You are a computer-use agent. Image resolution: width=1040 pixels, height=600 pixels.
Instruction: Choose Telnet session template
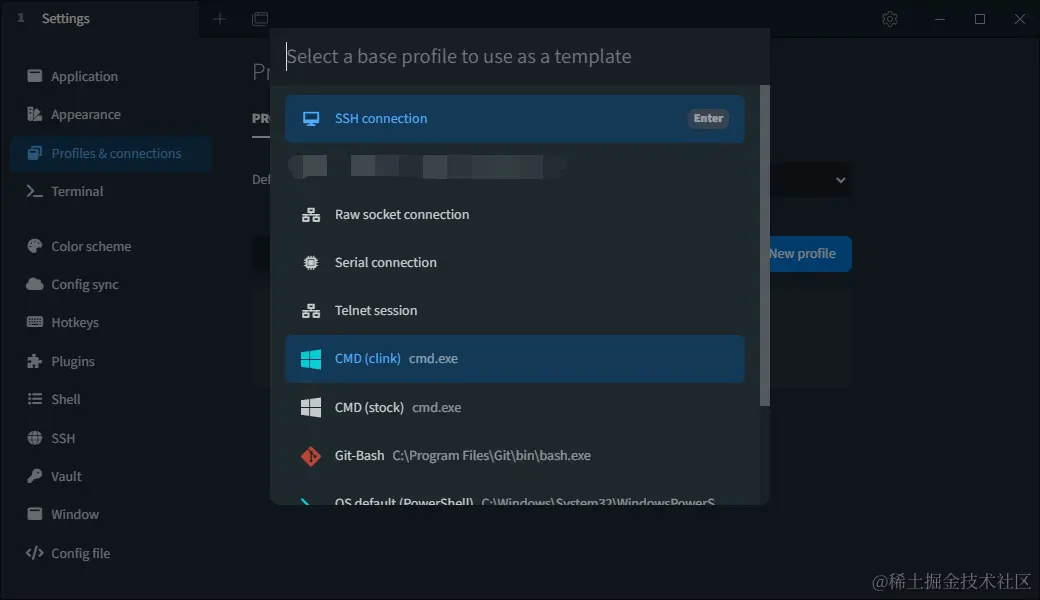[x=515, y=310]
